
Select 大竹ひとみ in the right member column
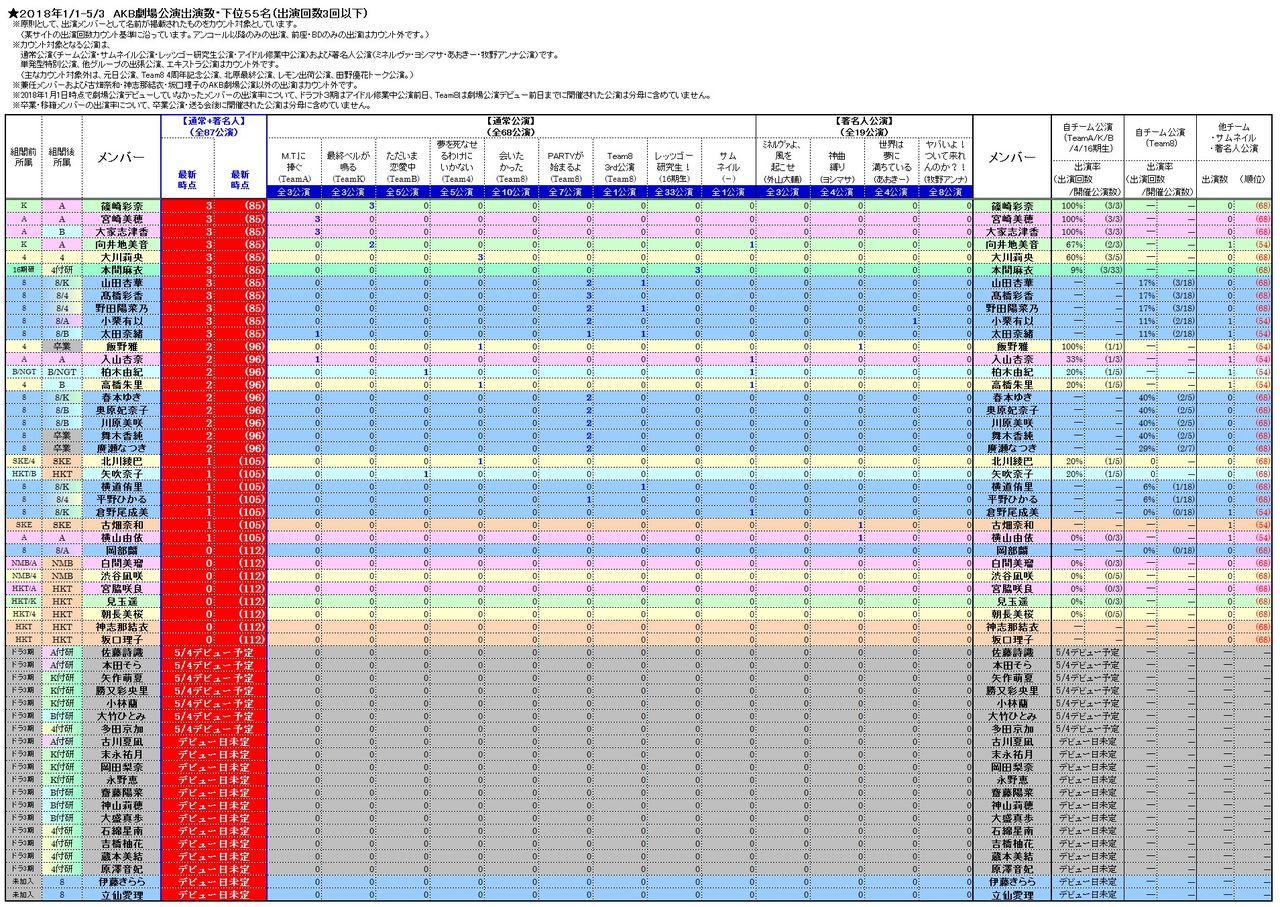point(1012,716)
